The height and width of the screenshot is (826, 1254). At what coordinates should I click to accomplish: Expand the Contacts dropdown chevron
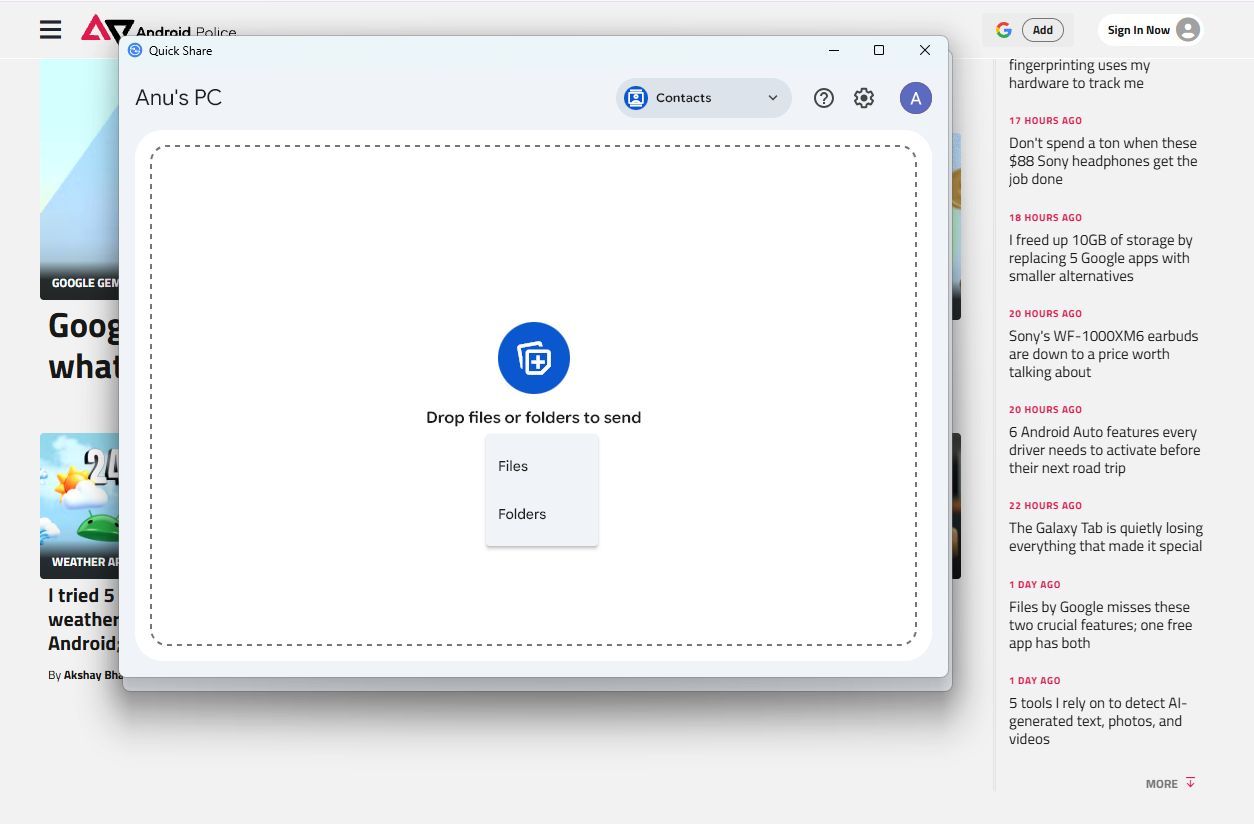773,98
